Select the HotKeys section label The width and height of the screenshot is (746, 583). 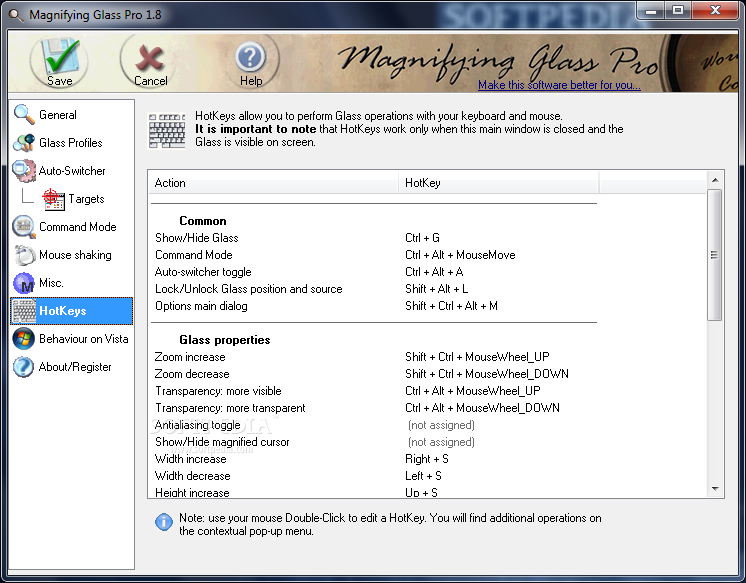pos(63,311)
